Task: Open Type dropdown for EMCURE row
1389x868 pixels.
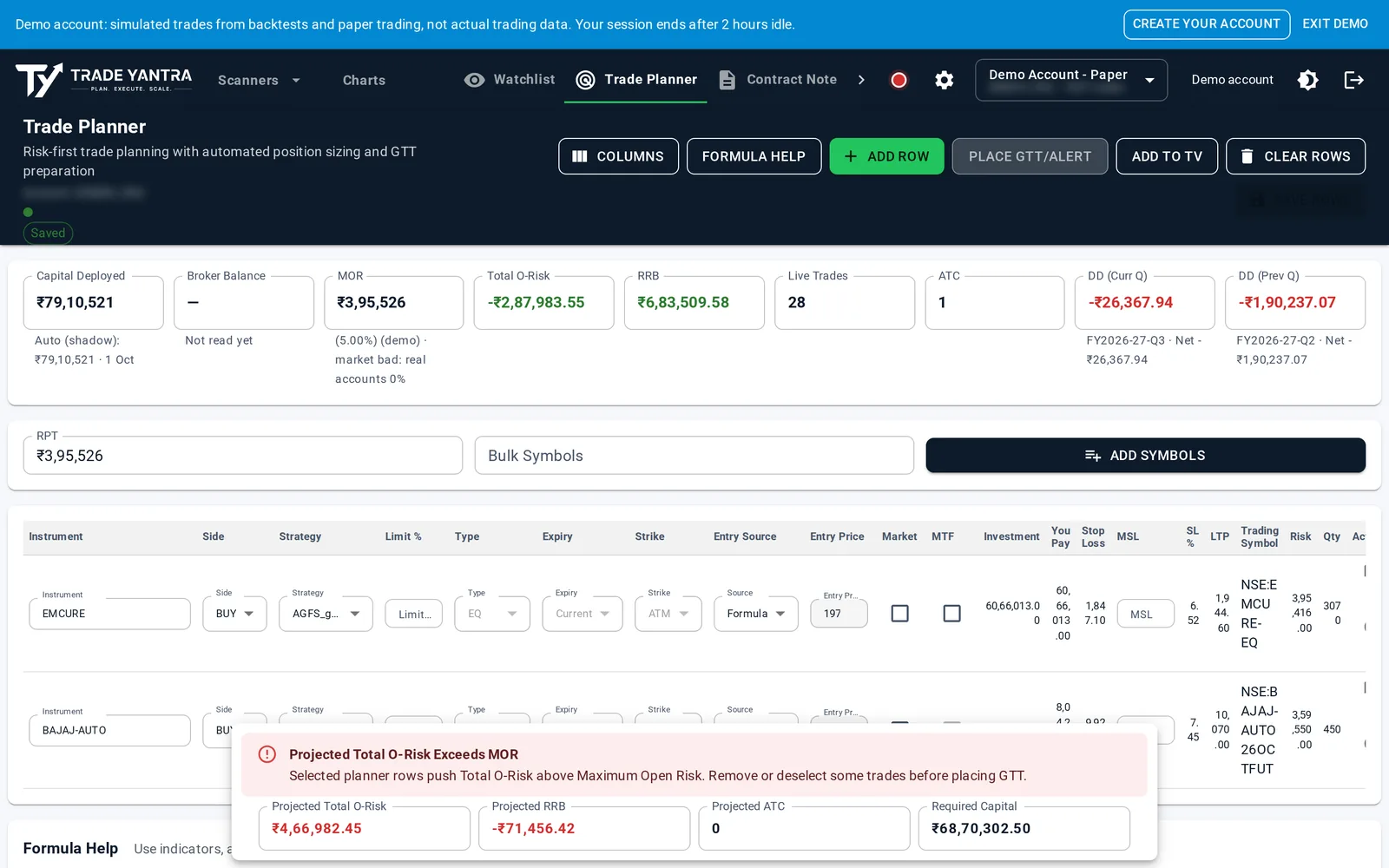Action: coord(492,614)
